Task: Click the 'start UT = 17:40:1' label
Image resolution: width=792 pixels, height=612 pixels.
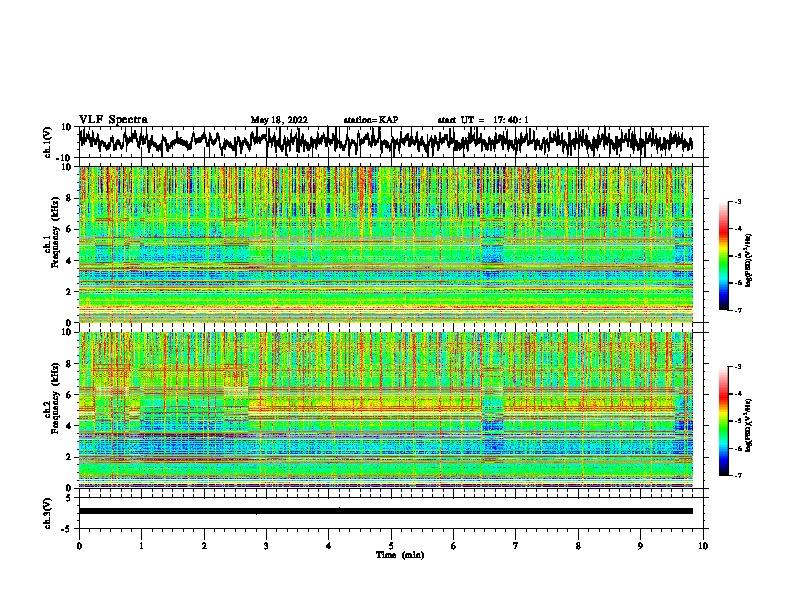Action: tap(483, 120)
